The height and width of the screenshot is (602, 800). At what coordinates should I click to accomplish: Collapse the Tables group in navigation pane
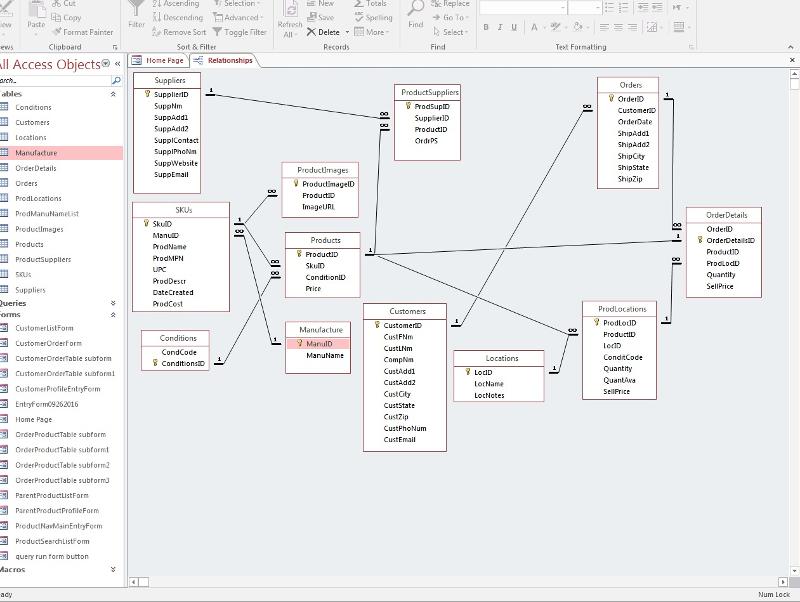point(113,94)
